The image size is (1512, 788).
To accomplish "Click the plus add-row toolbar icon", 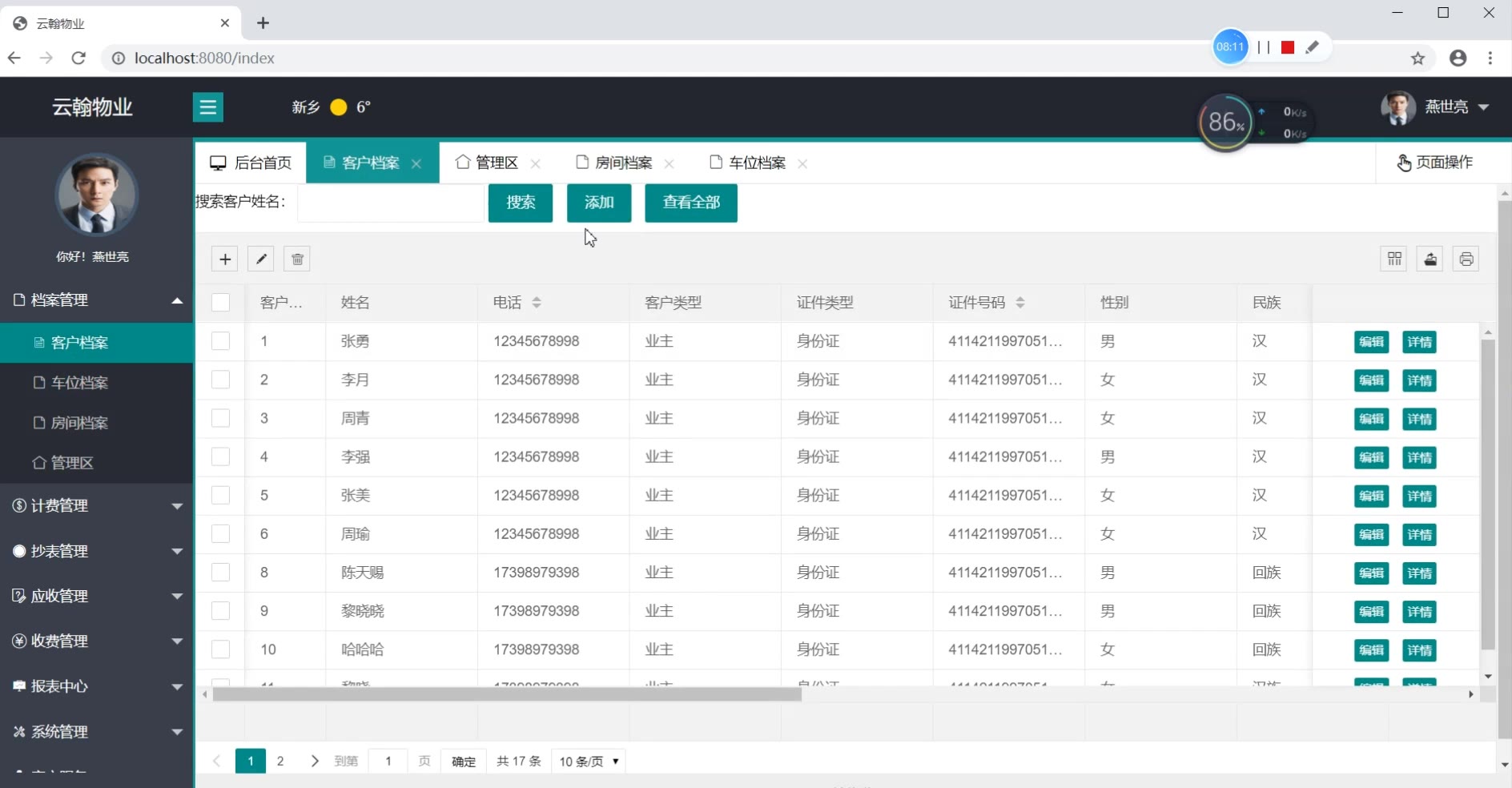I will [225, 259].
